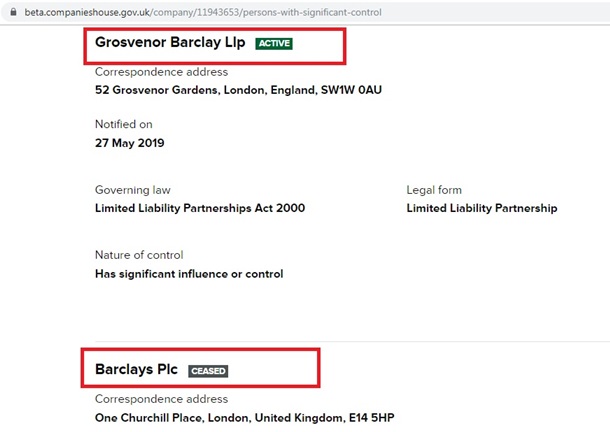Click the Barclays Plc heading
610x432 pixels.
[x=136, y=369]
